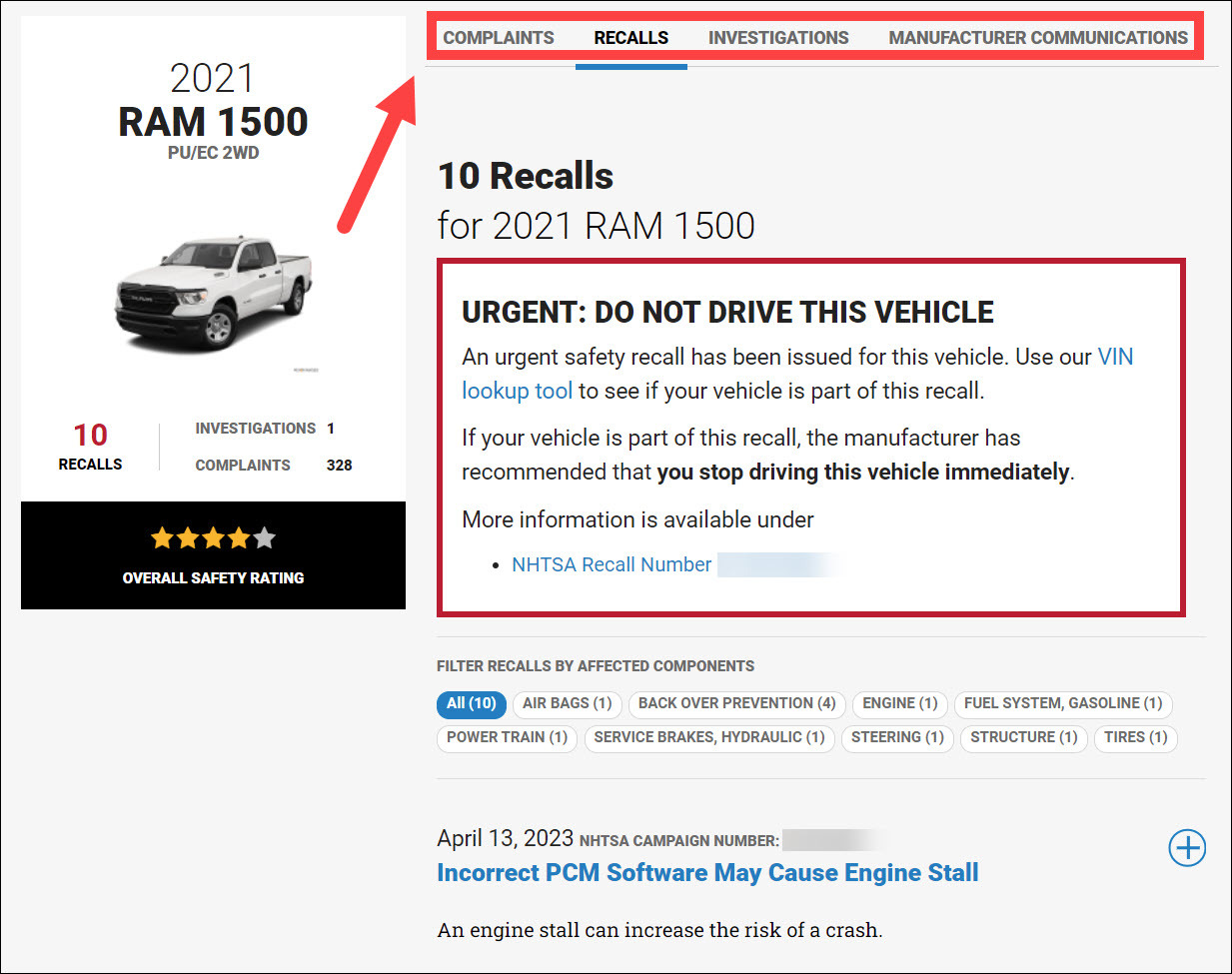Select the FUEL SYSTEM, GASOLINE filter

[1062, 704]
